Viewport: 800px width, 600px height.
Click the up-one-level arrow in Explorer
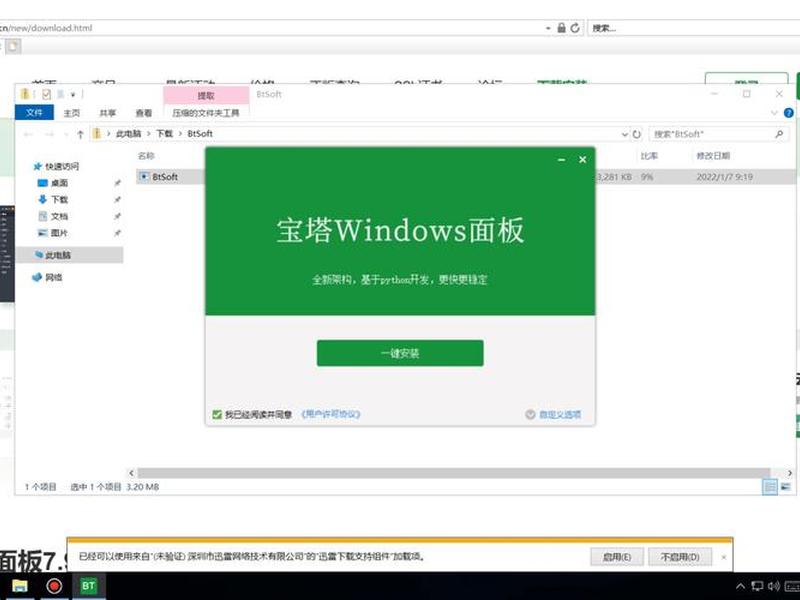80,134
